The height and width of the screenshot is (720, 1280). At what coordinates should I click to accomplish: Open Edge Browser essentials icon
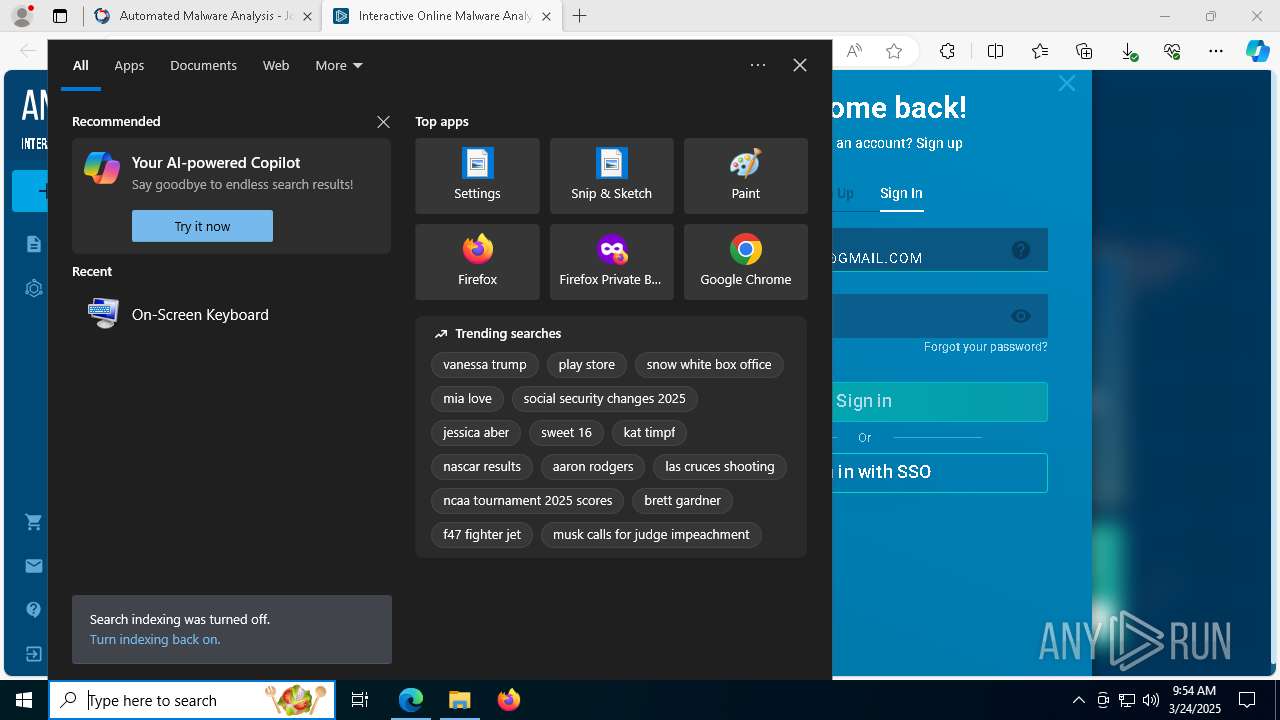point(1172,51)
